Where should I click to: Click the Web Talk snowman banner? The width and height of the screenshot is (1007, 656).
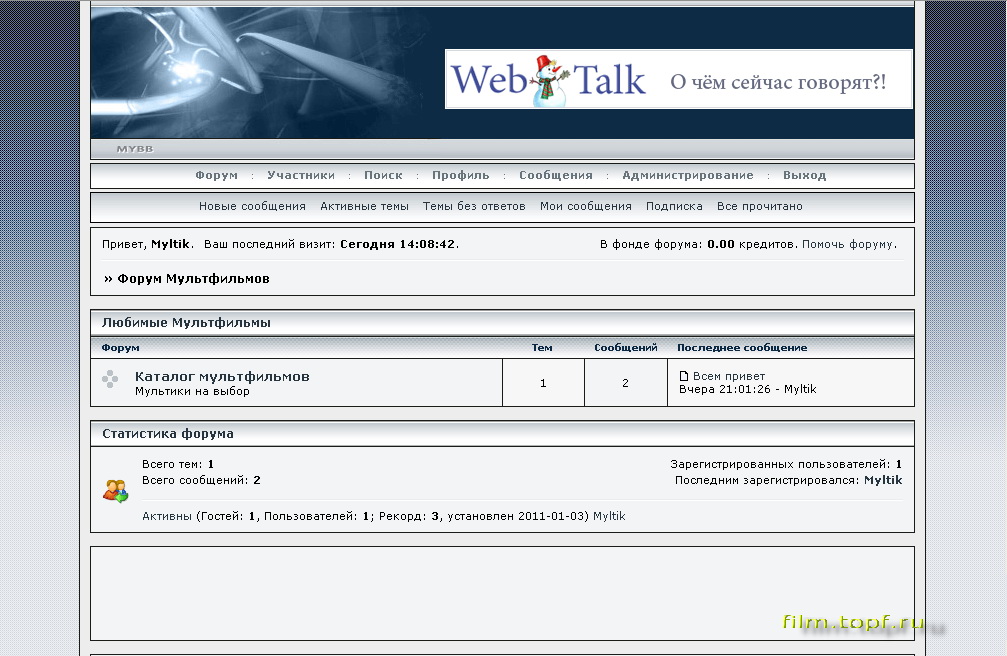pyautogui.click(x=678, y=79)
